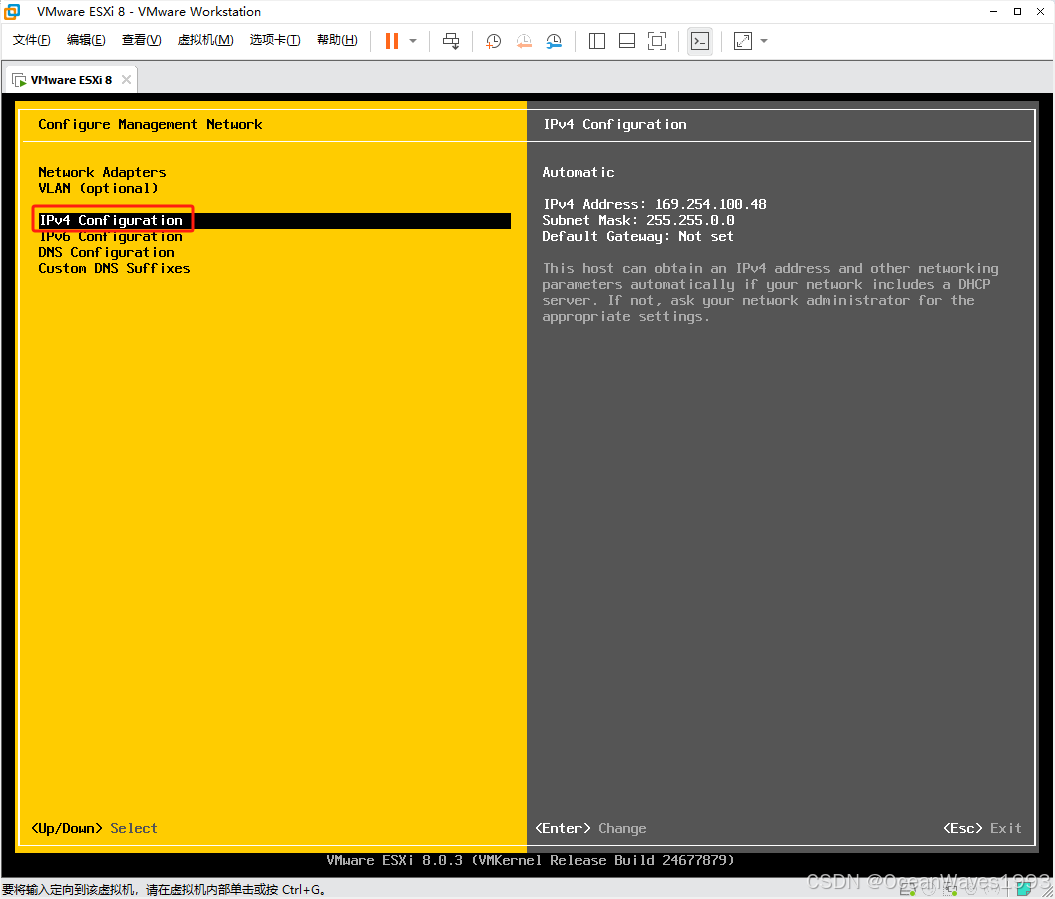The width and height of the screenshot is (1055, 899).
Task: Open the snapshot manager
Action: [554, 41]
